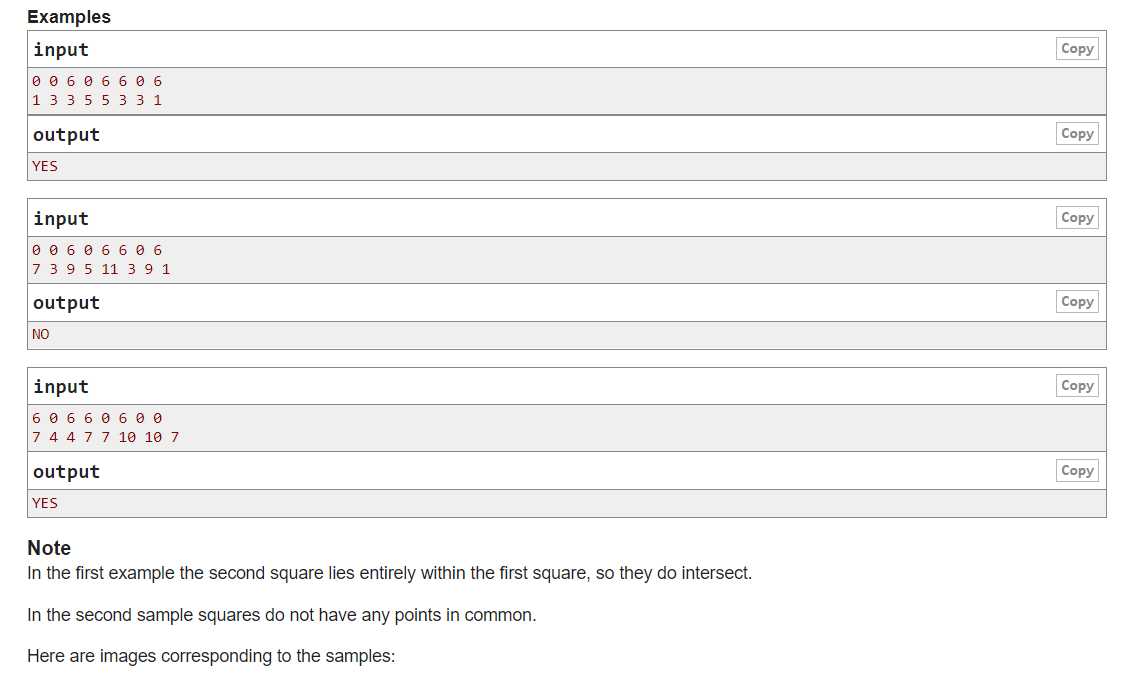This screenshot has width=1131, height=679.
Task: Copy the third example's input
Action: click(1076, 386)
